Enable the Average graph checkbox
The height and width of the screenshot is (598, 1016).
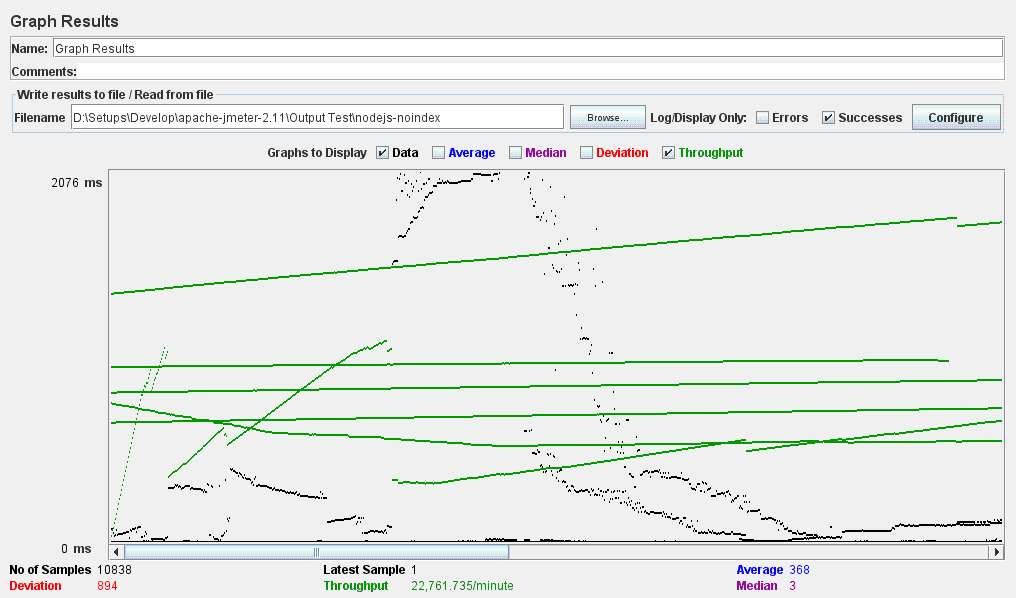pyautogui.click(x=439, y=153)
